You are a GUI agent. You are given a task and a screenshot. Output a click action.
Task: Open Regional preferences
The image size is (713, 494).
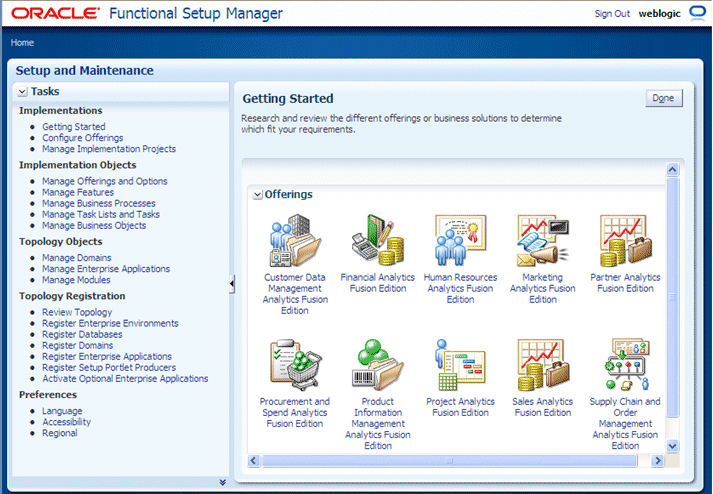[60, 433]
